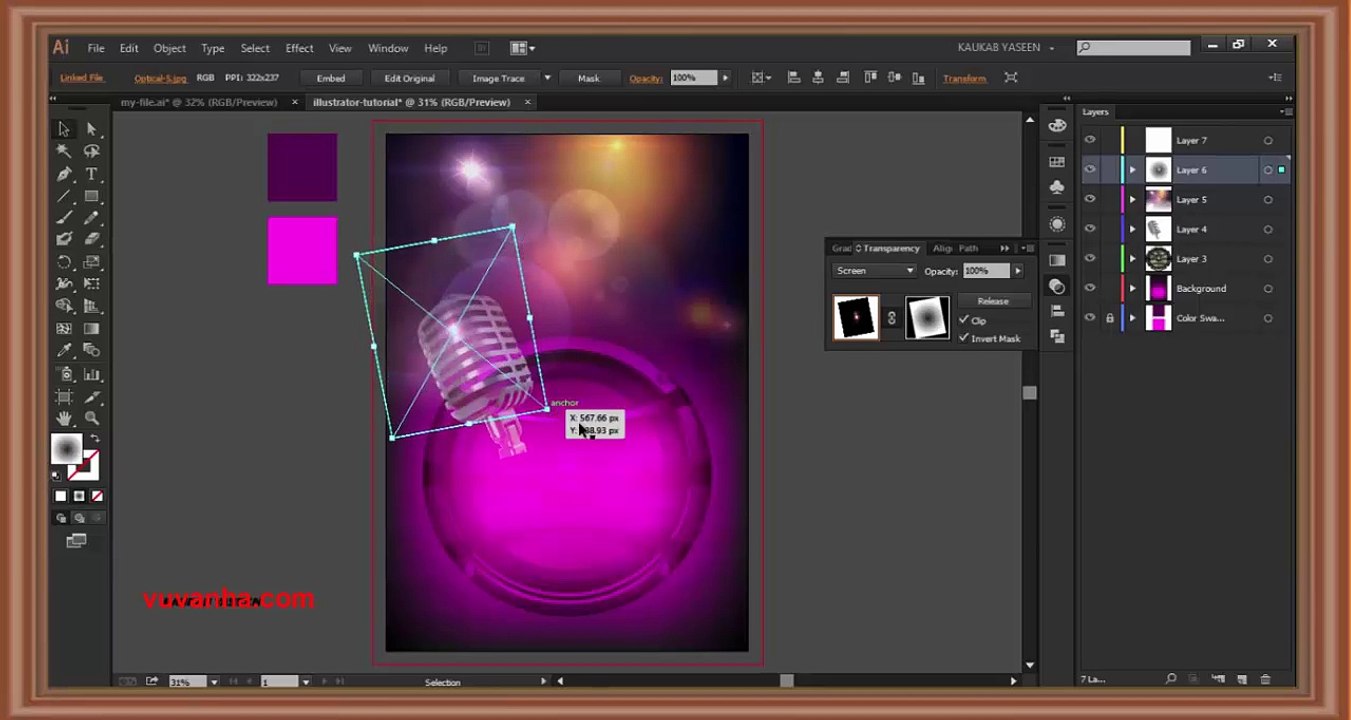Open the Window menu
This screenshot has height=720, width=1351.
click(x=388, y=48)
